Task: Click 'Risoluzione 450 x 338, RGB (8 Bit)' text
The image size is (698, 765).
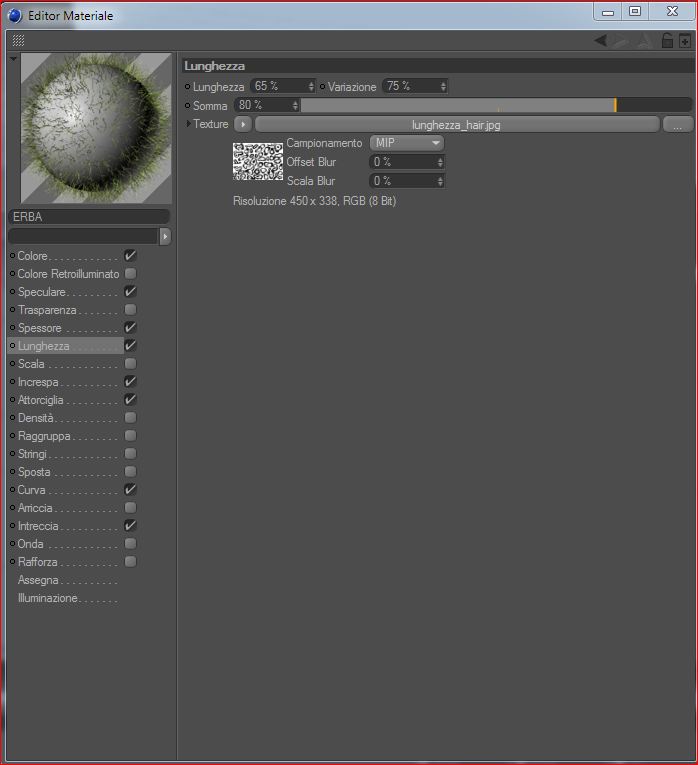Action: (315, 201)
